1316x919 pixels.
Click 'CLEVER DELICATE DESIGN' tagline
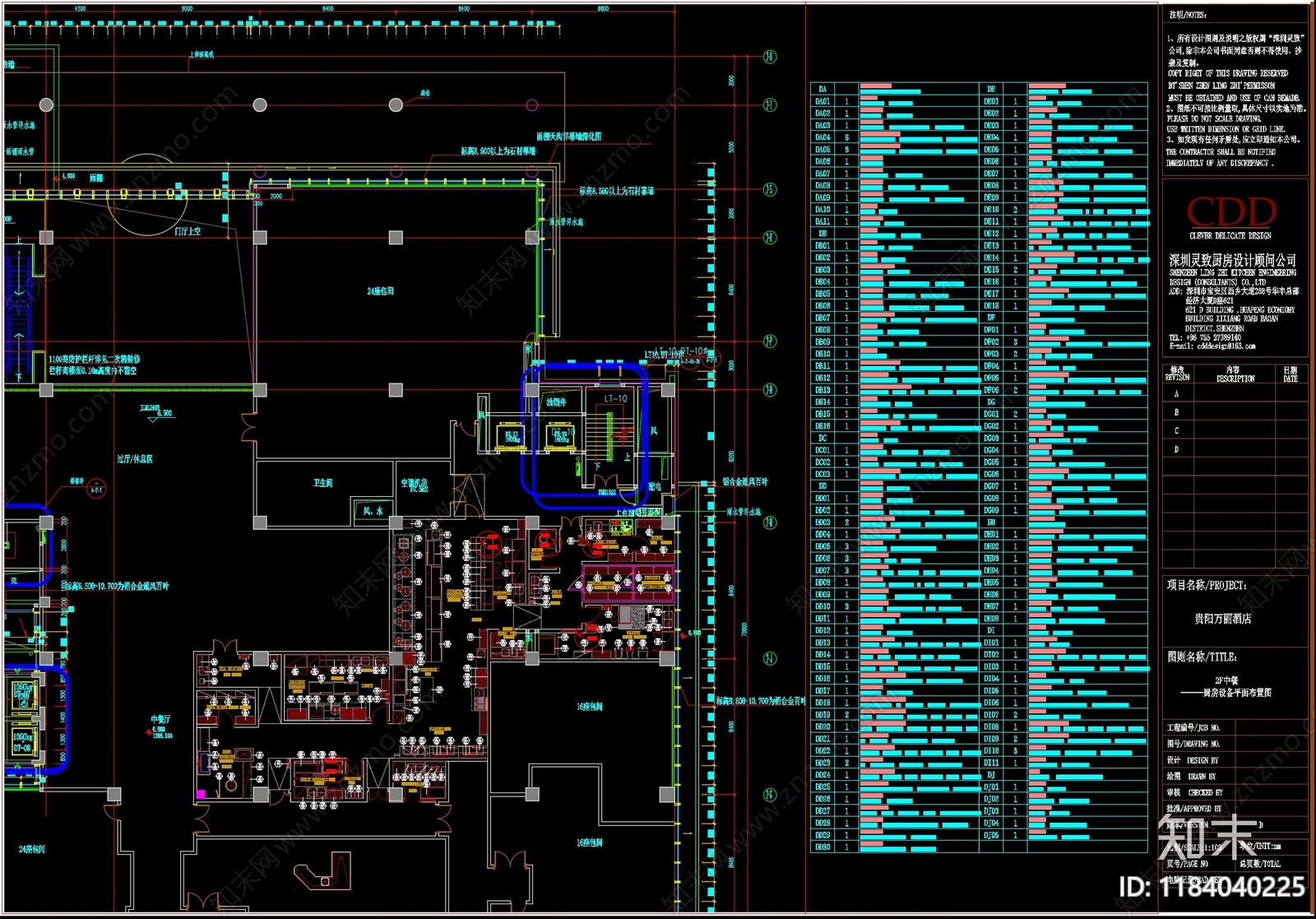[1230, 236]
